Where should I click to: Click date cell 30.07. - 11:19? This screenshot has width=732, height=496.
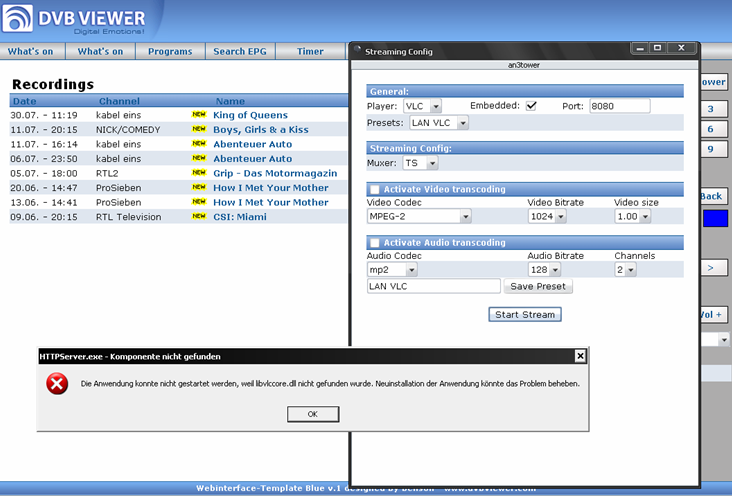(x=44, y=115)
